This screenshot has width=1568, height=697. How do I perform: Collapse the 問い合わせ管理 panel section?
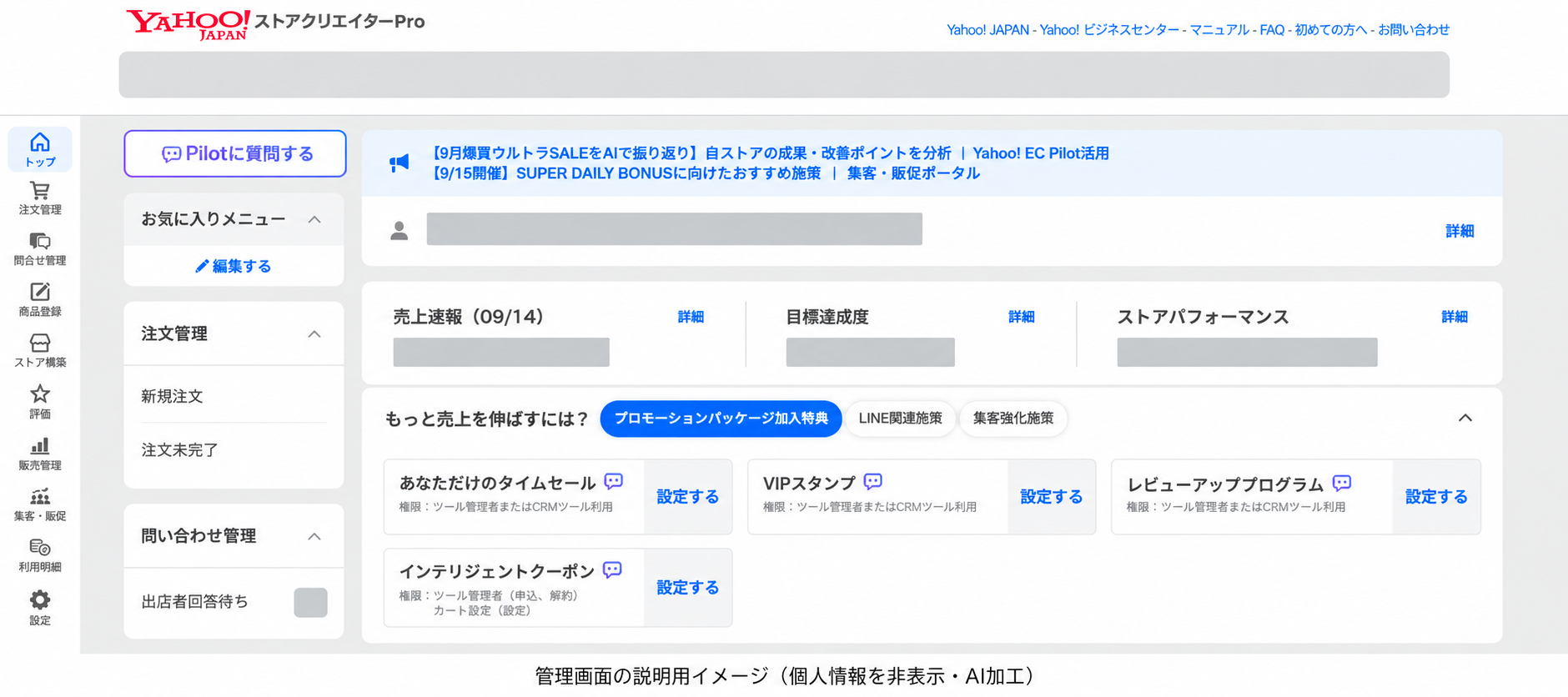click(x=314, y=536)
